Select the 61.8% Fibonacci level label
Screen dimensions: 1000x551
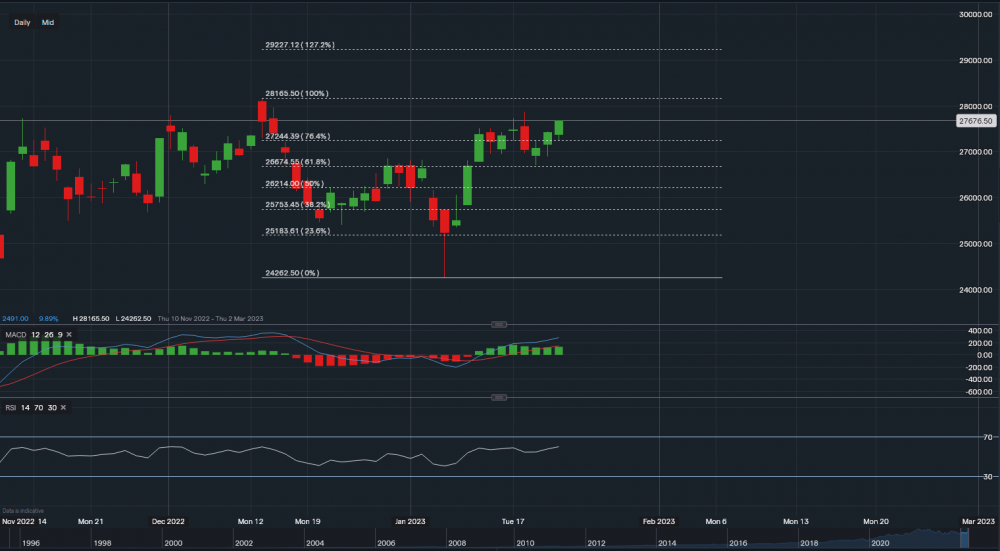tap(297, 162)
